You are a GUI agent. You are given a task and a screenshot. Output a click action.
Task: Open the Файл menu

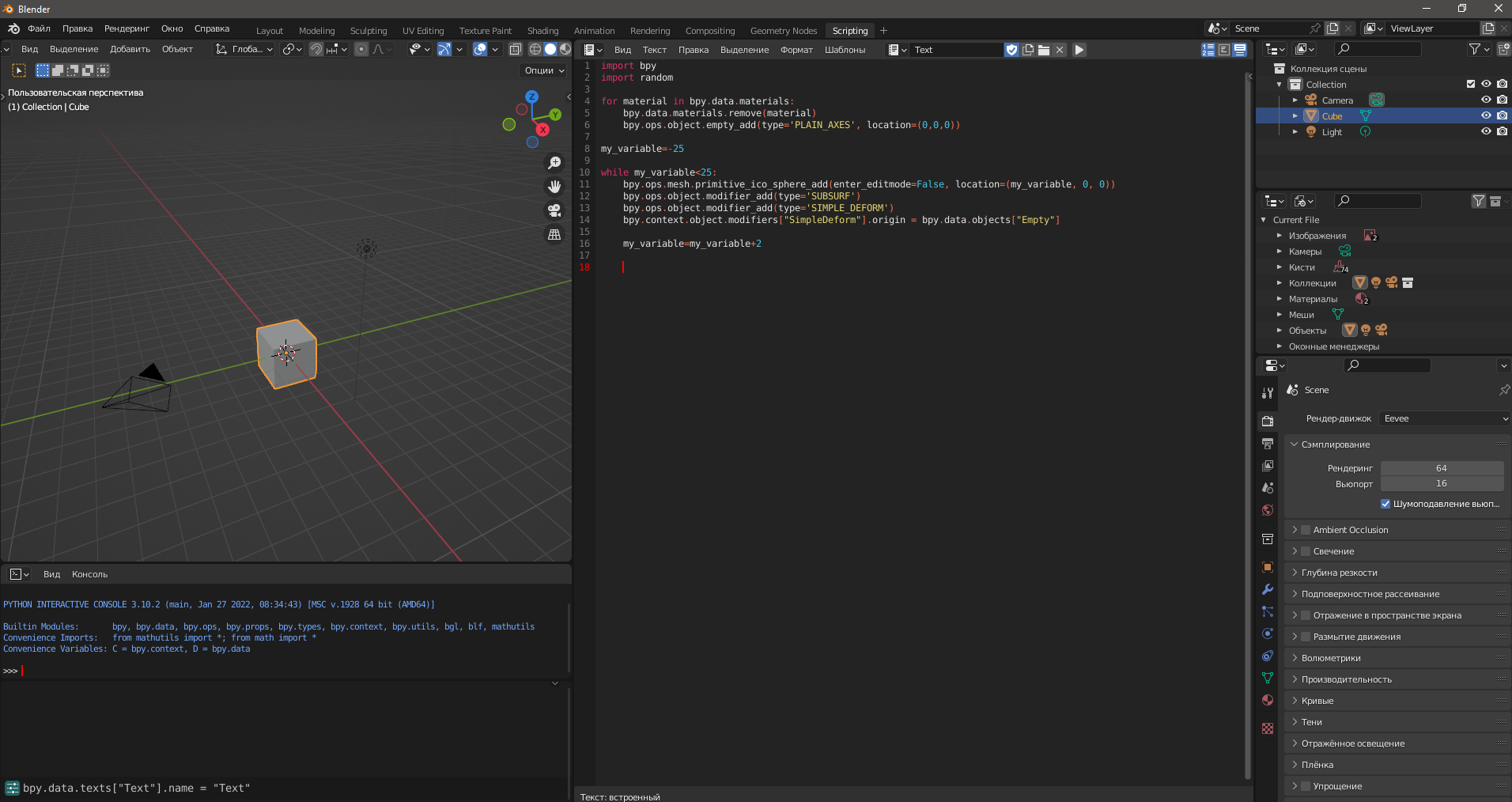pyautogui.click(x=39, y=28)
